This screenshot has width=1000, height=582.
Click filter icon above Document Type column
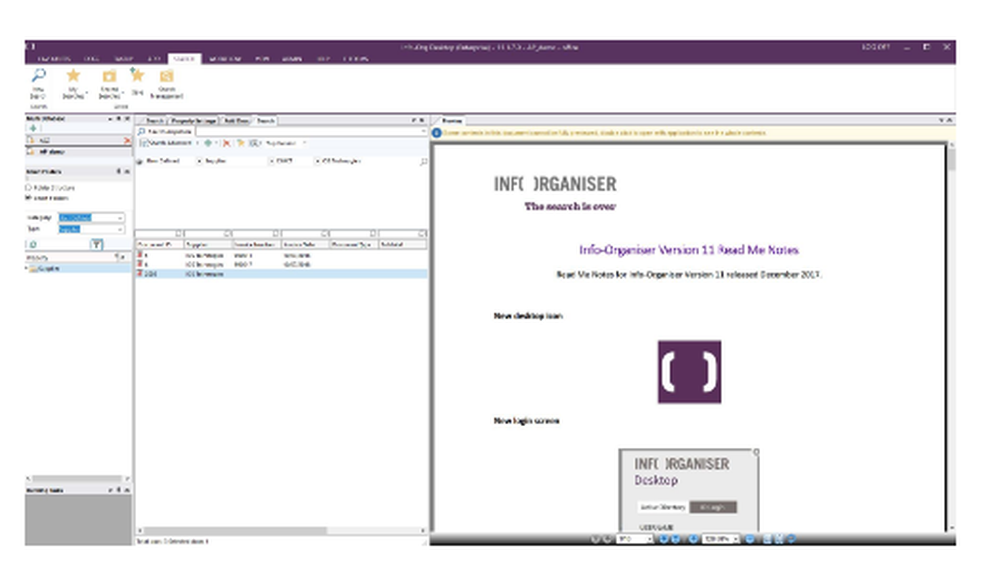click(x=373, y=234)
